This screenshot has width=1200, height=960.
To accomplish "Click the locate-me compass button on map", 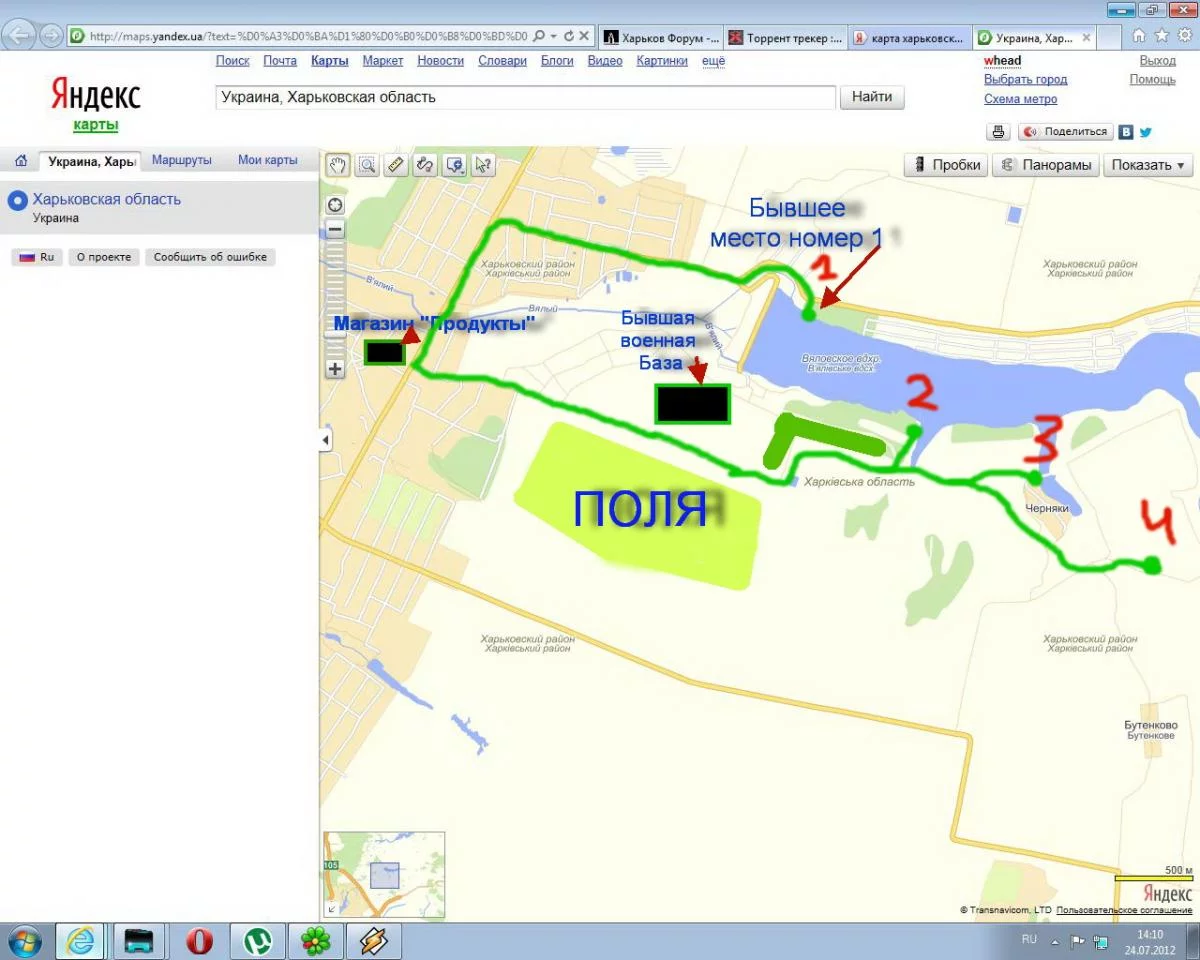I will (335, 205).
